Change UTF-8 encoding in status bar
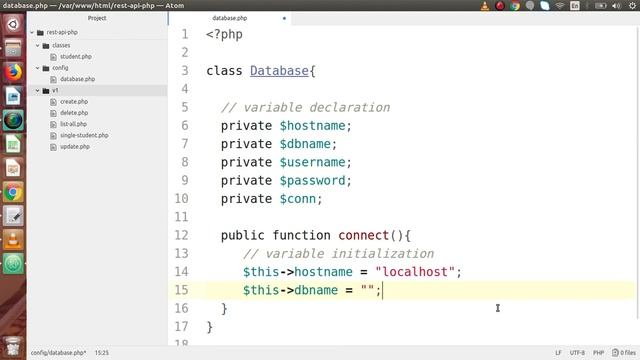 pos(577,353)
